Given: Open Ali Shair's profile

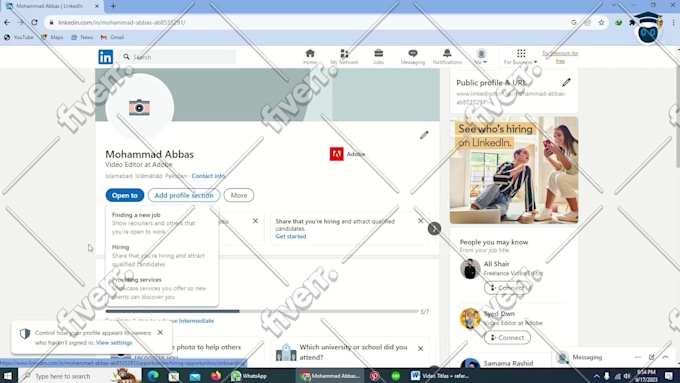Looking at the screenshot, I should [497, 264].
